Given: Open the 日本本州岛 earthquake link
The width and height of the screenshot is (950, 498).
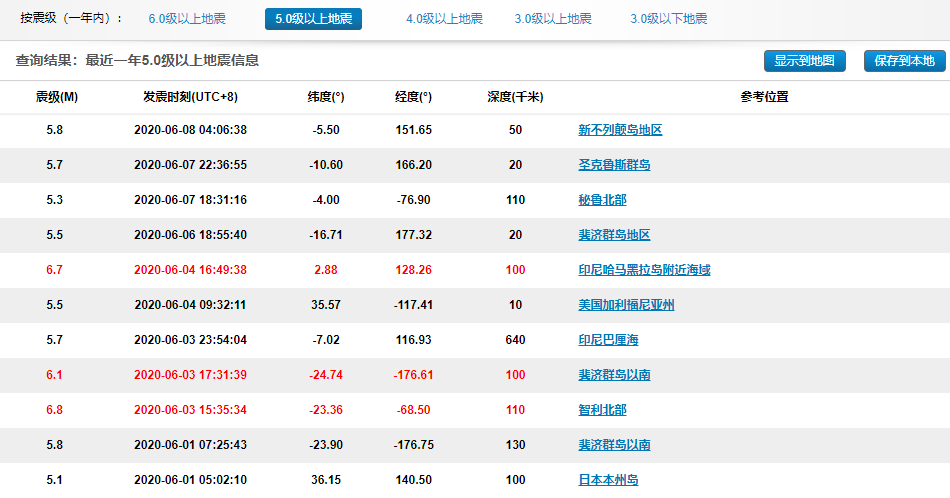Looking at the screenshot, I should tap(608, 480).
